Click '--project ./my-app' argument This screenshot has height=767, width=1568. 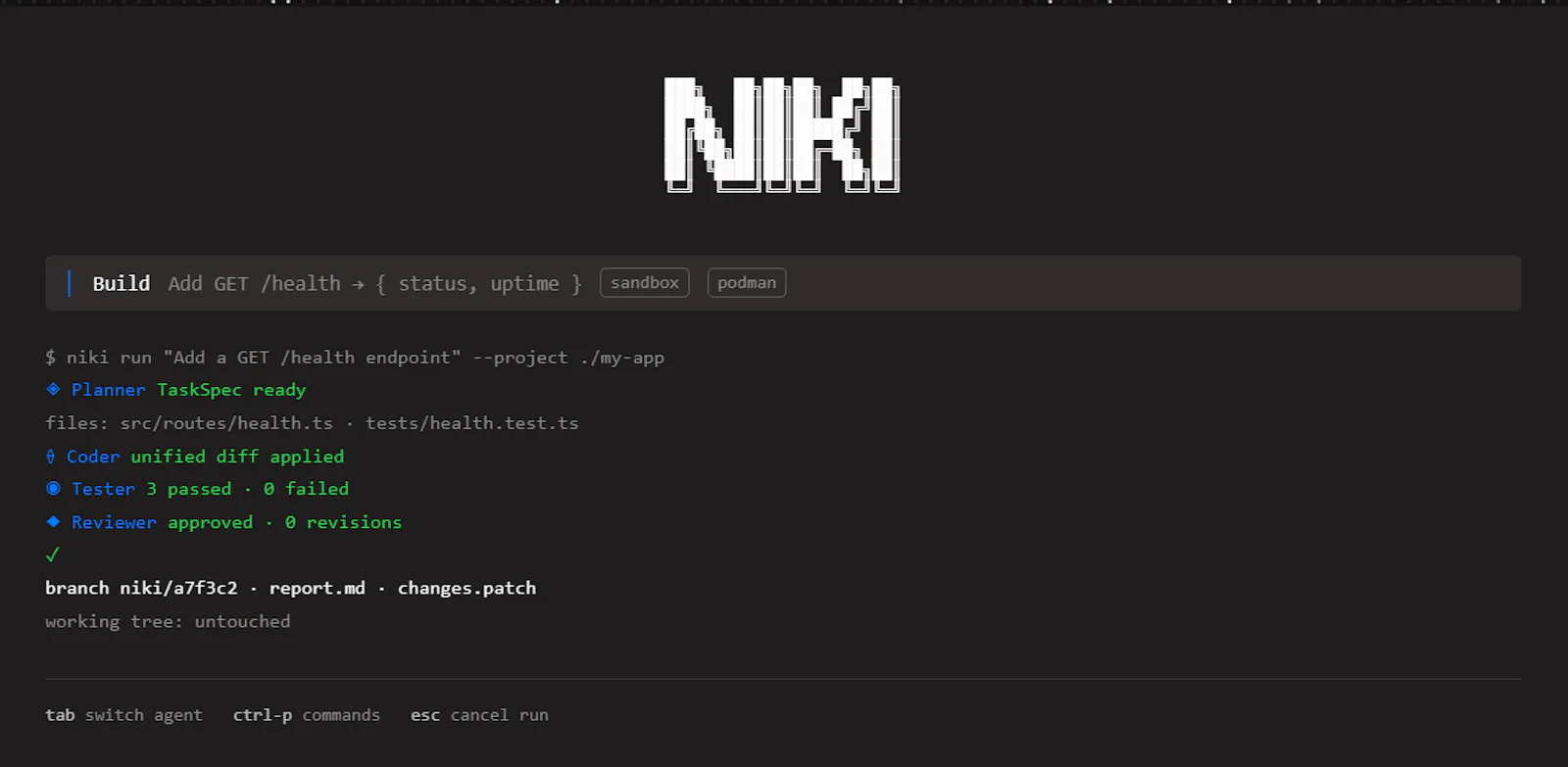click(568, 358)
